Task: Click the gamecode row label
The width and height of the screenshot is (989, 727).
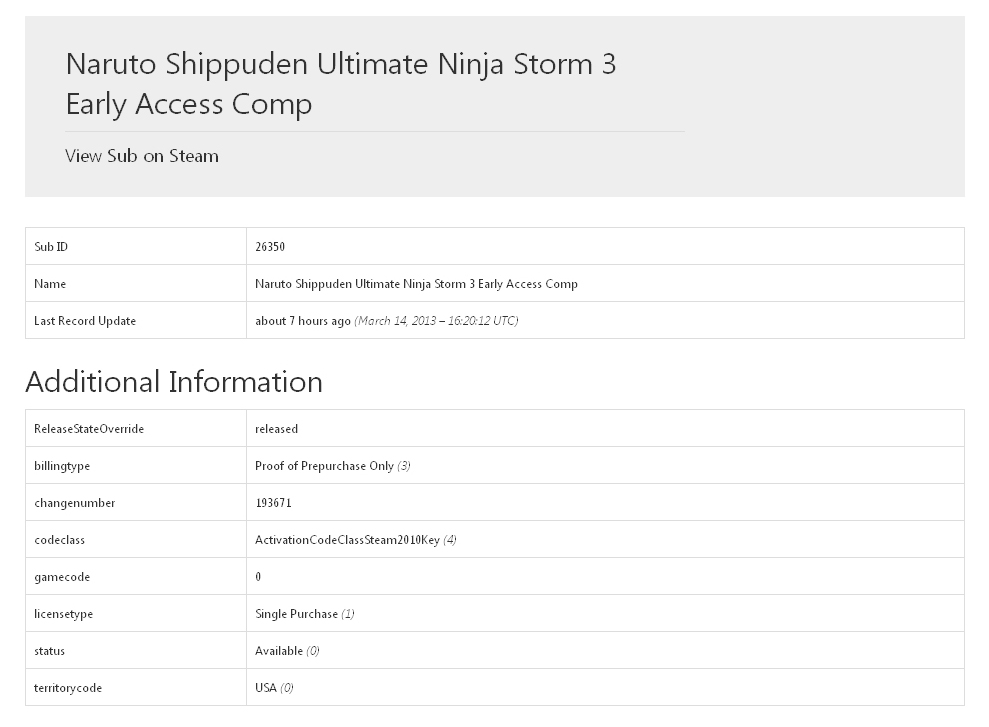Action: (x=62, y=577)
